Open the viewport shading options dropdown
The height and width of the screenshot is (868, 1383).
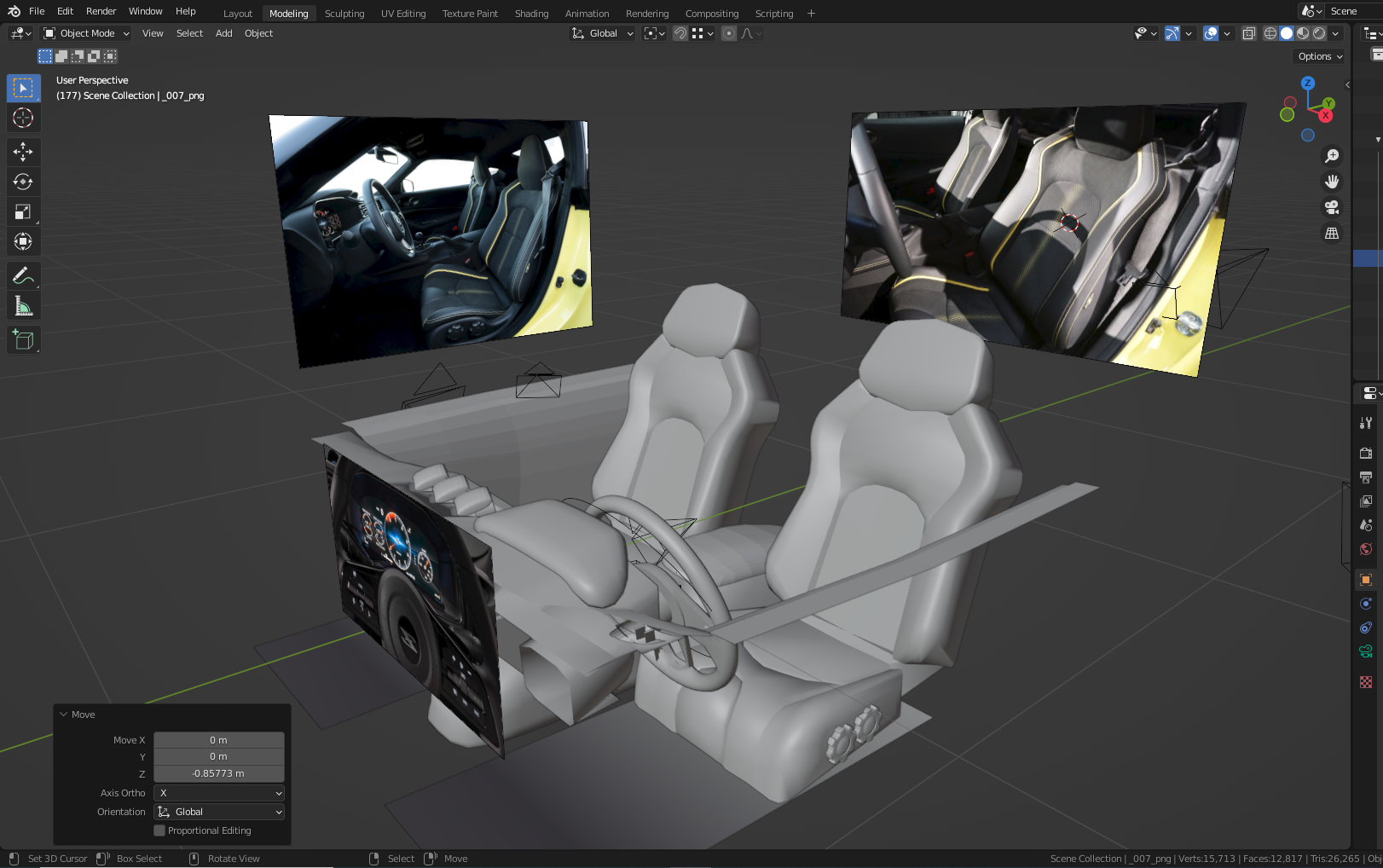(1336, 33)
